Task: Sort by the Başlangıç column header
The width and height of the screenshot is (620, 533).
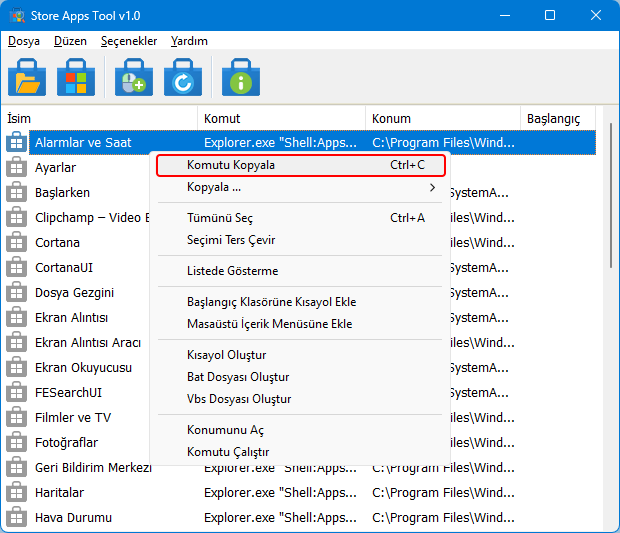Action: pyautogui.click(x=558, y=118)
